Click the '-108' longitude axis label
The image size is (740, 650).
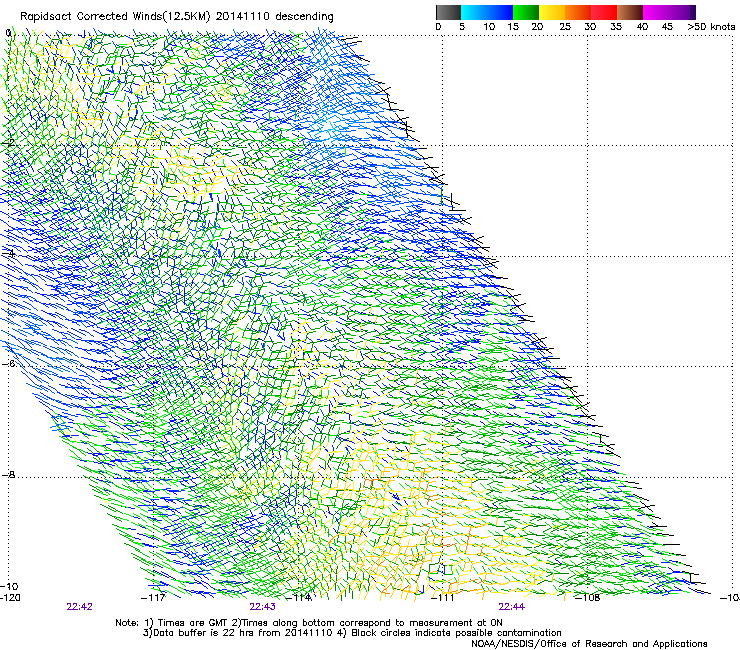(588, 598)
